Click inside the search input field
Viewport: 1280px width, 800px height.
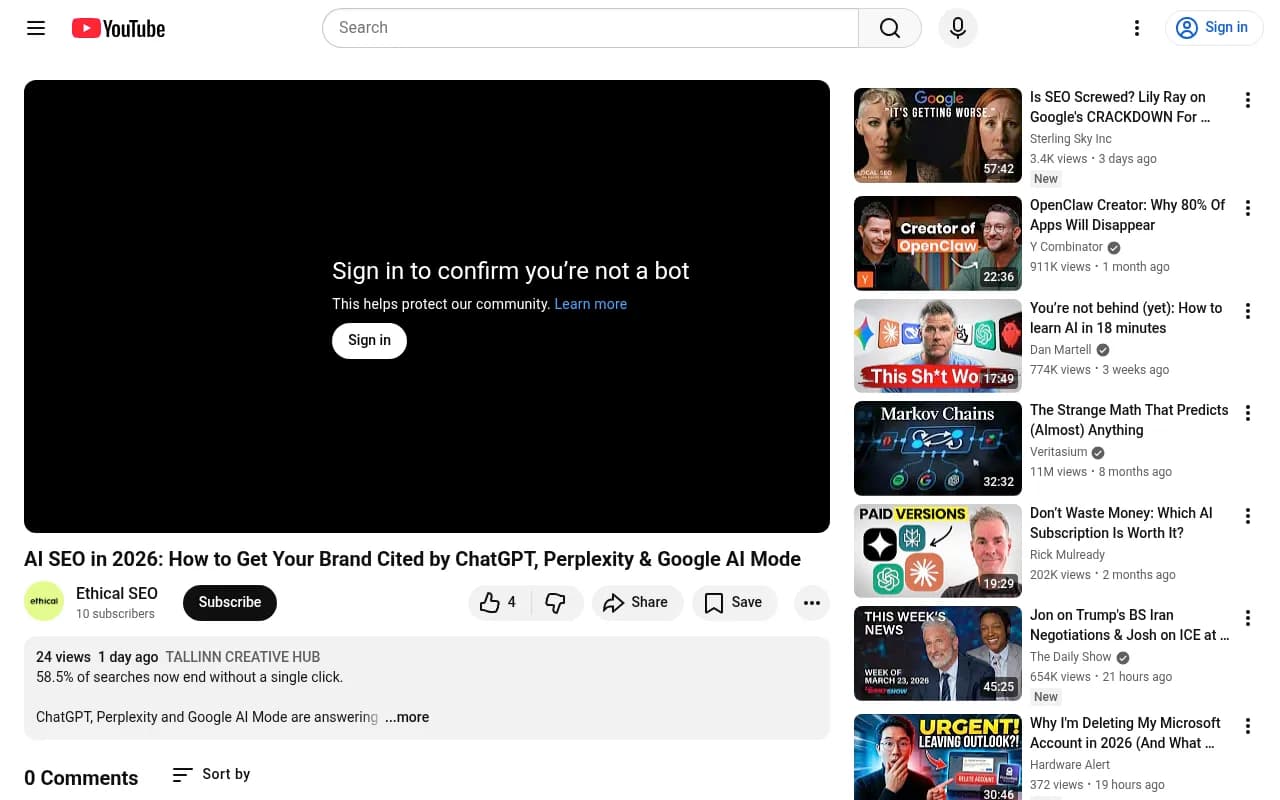click(x=590, y=28)
